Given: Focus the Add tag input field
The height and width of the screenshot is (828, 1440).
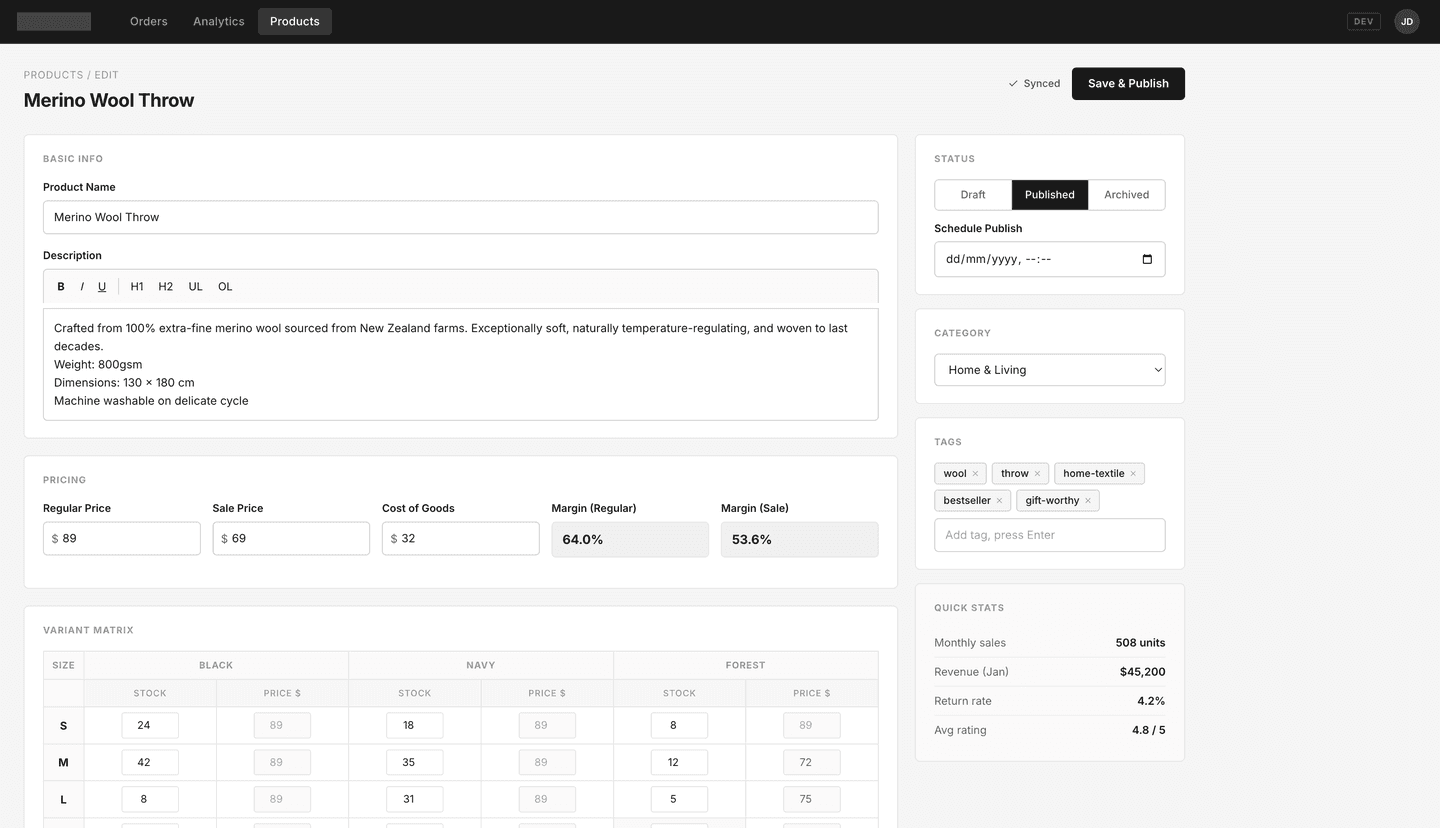Looking at the screenshot, I should tap(1049, 535).
